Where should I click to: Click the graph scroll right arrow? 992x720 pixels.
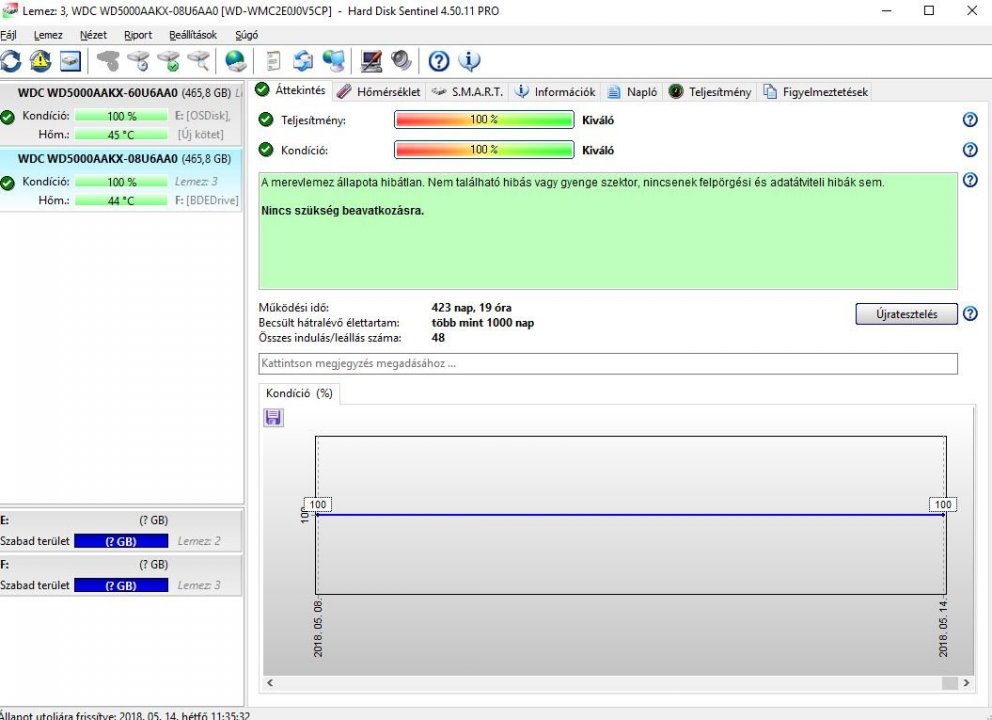(966, 683)
